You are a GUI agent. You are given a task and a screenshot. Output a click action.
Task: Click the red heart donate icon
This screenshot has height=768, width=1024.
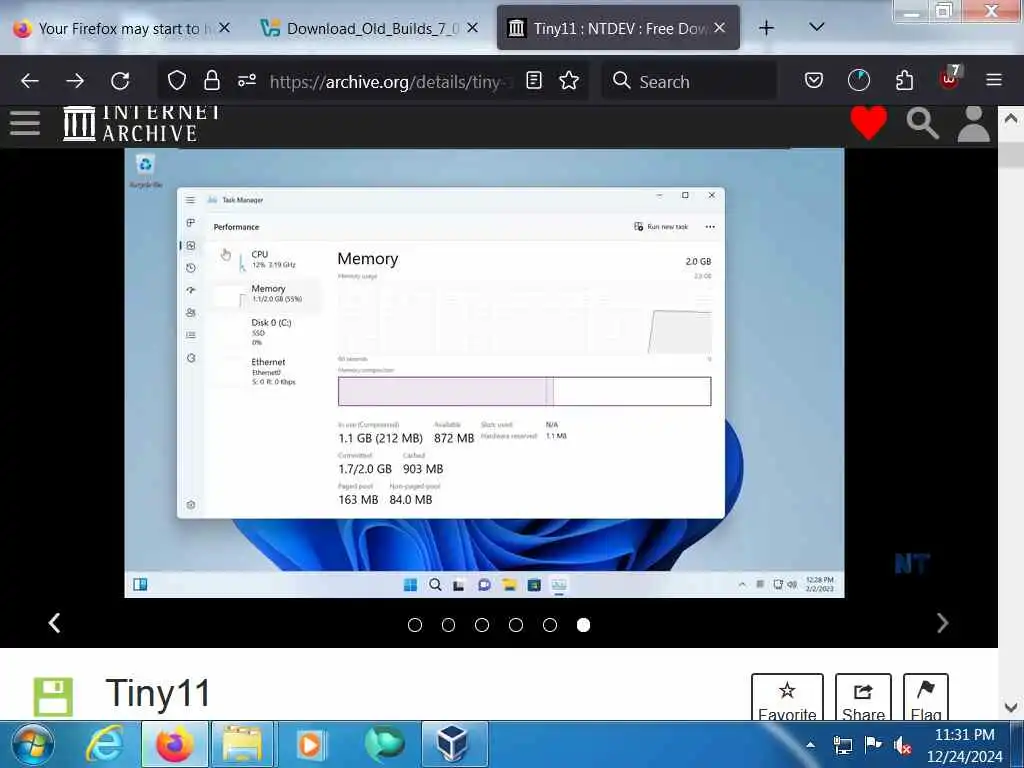pos(869,122)
